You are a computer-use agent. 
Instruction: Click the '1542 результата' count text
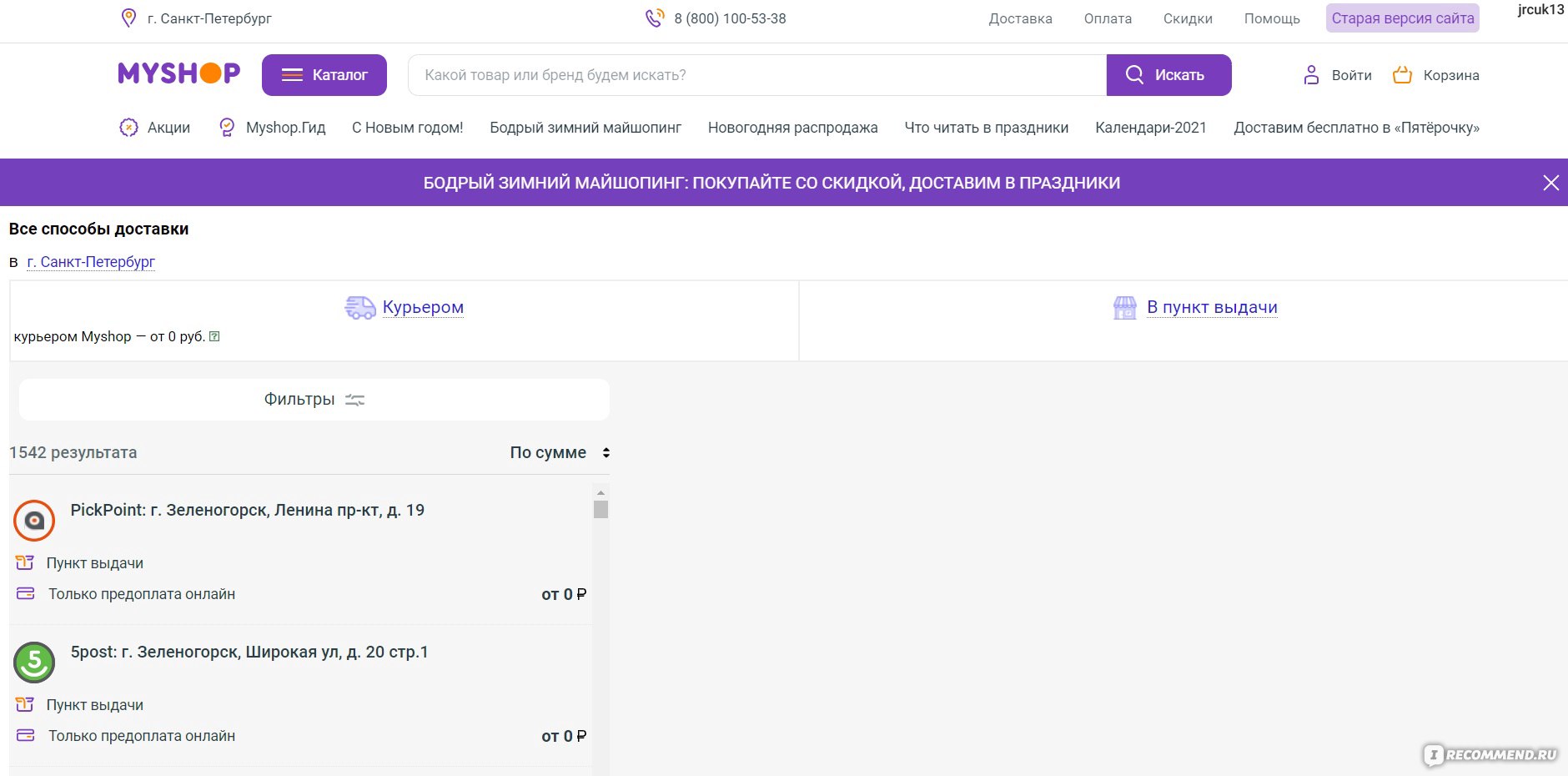pos(73,452)
